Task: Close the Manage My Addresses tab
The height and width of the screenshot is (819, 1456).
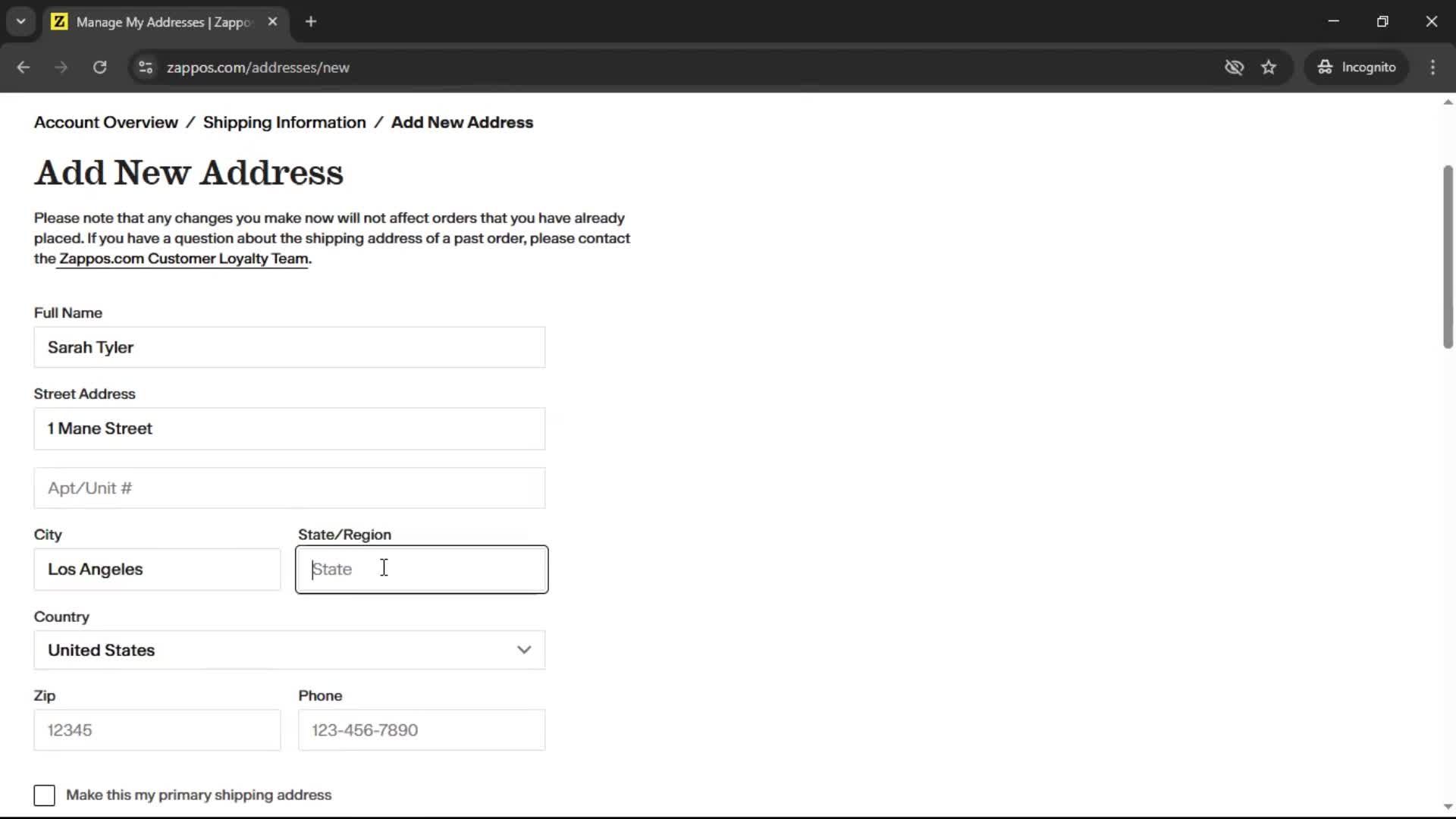Action: (273, 22)
